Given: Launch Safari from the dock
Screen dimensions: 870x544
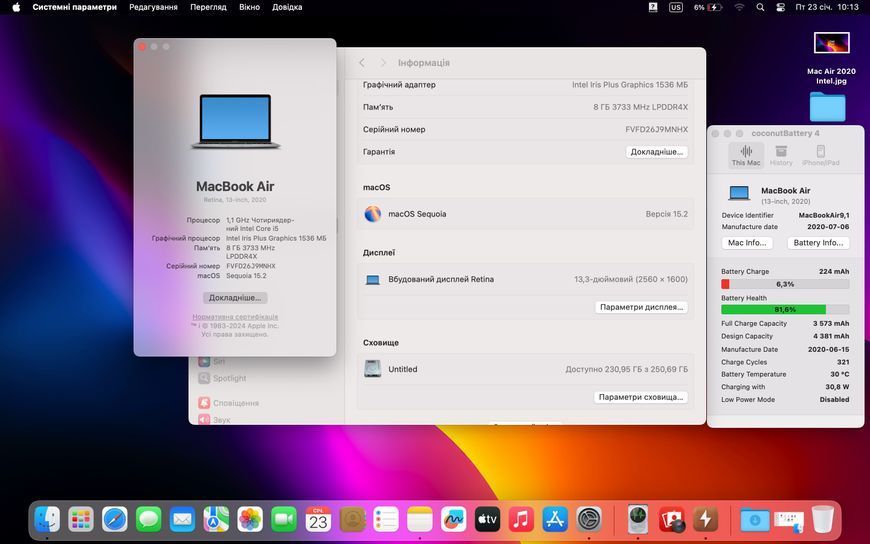Looking at the screenshot, I should tap(115, 520).
